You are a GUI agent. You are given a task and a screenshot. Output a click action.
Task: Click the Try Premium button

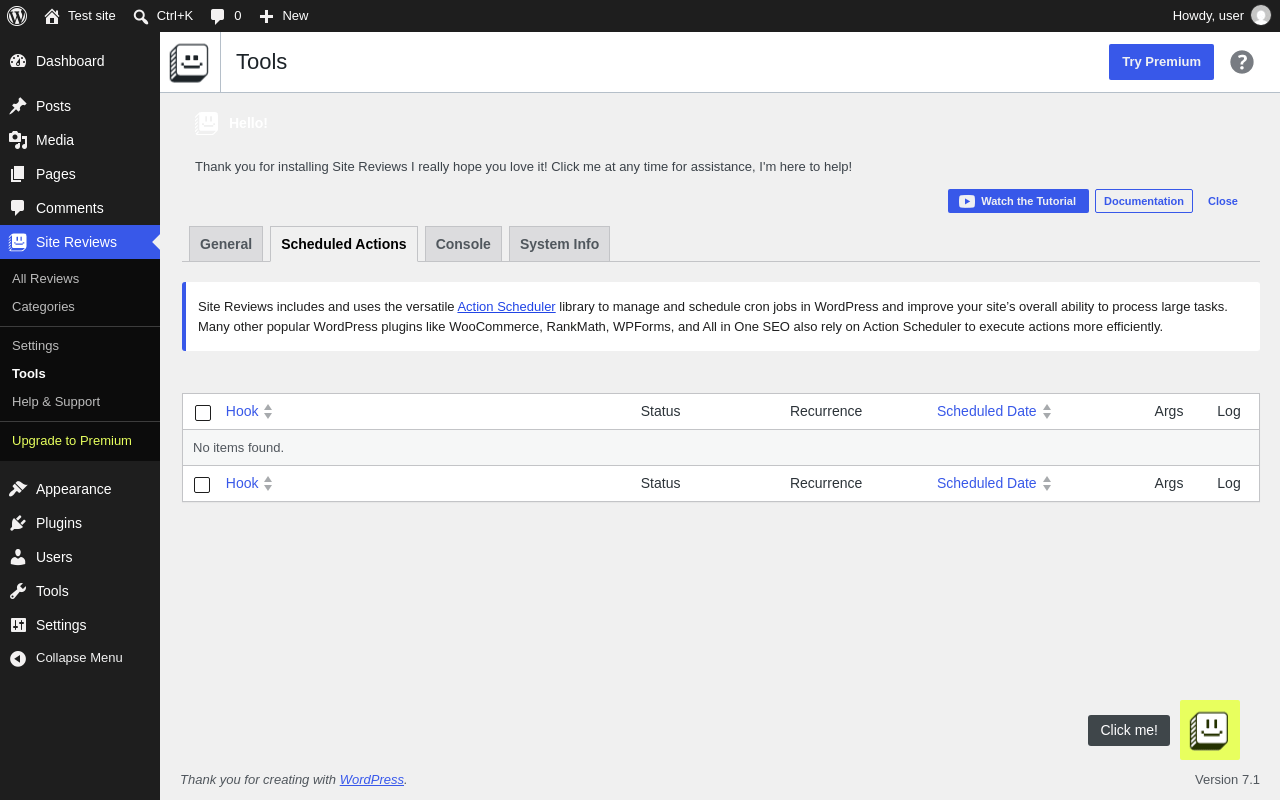tap(1161, 62)
